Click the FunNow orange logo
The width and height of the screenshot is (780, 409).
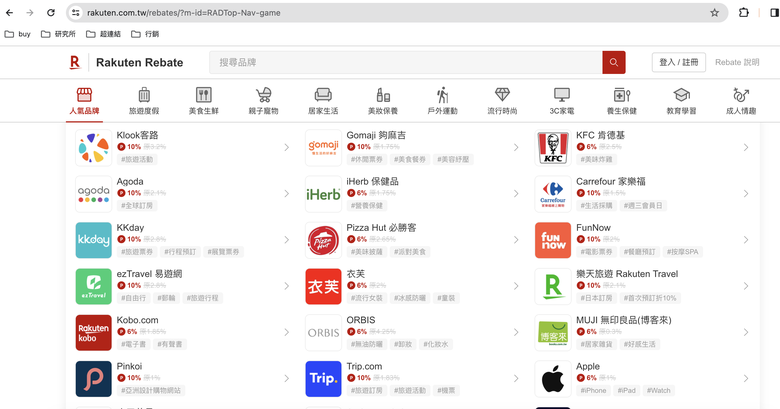(553, 240)
